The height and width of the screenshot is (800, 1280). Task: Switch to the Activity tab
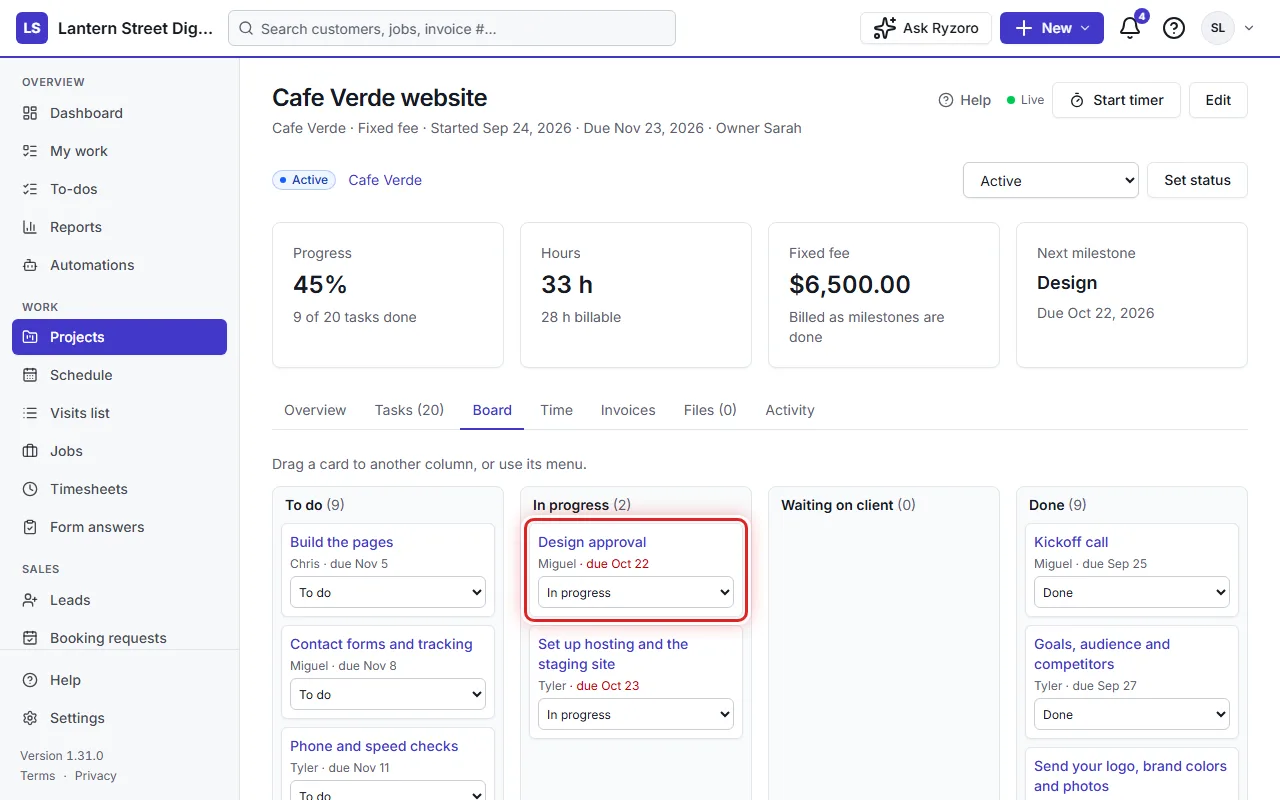tap(790, 410)
